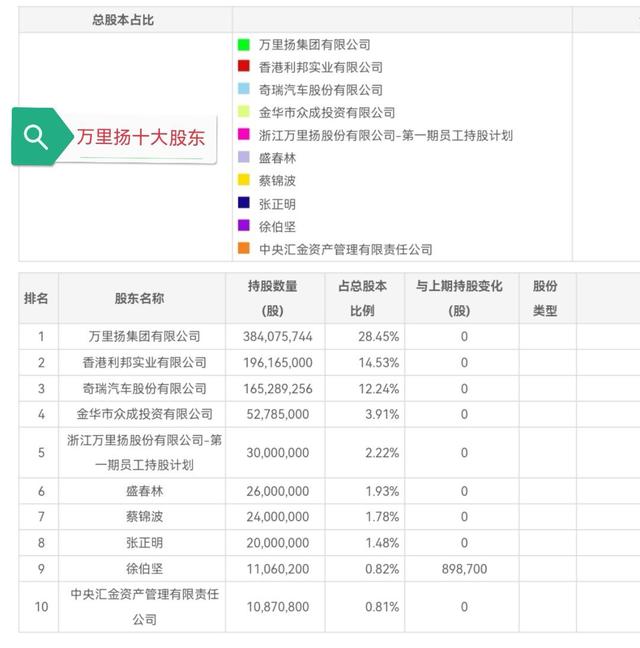The image size is (640, 648).
Task: Click table cell 奇瑞汽车股份有限公司 in row 3
Action: click(x=144, y=388)
